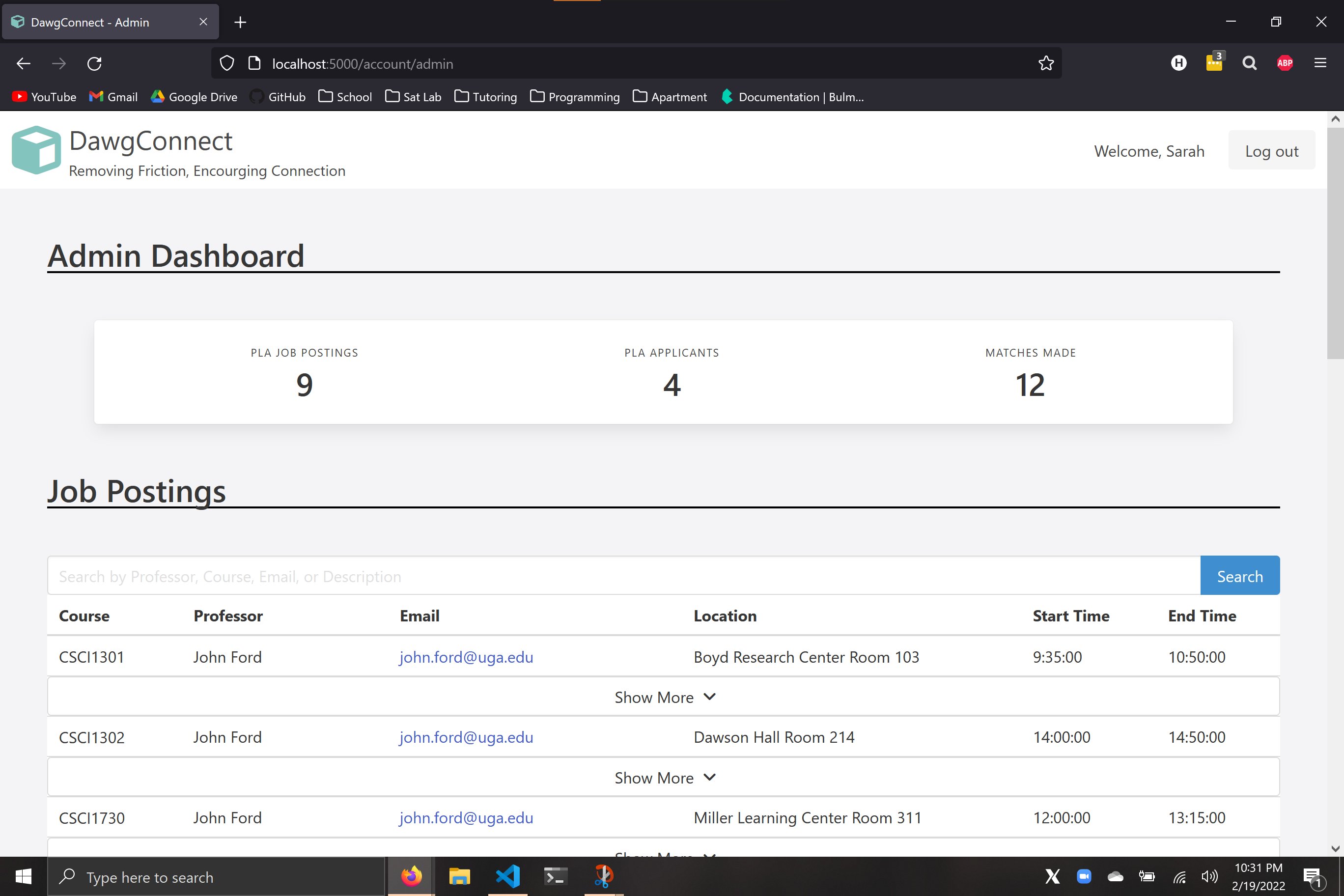Open Firefox hamburger application menu
This screenshot has width=1344, height=896.
click(x=1320, y=63)
